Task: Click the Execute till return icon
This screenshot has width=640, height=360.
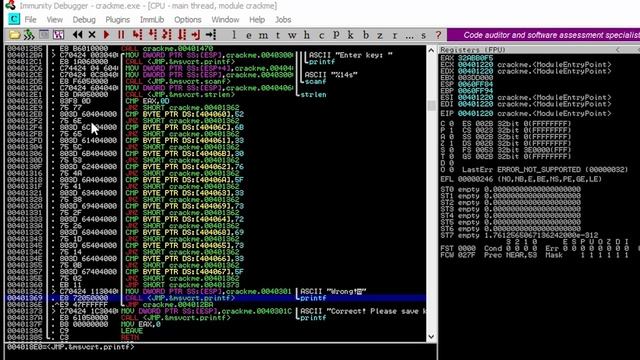Action: tap(196, 35)
